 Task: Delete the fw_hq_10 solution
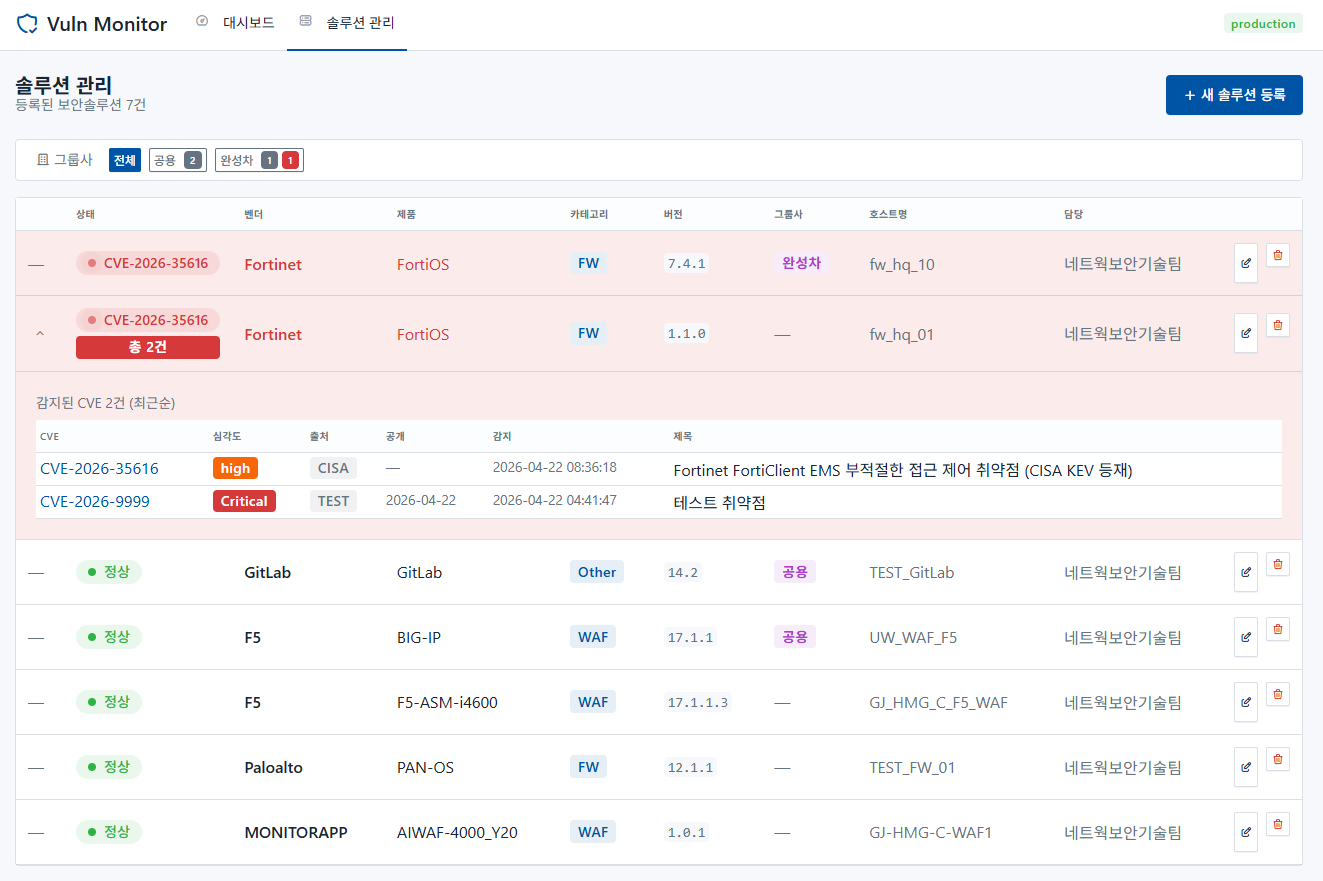1278,255
